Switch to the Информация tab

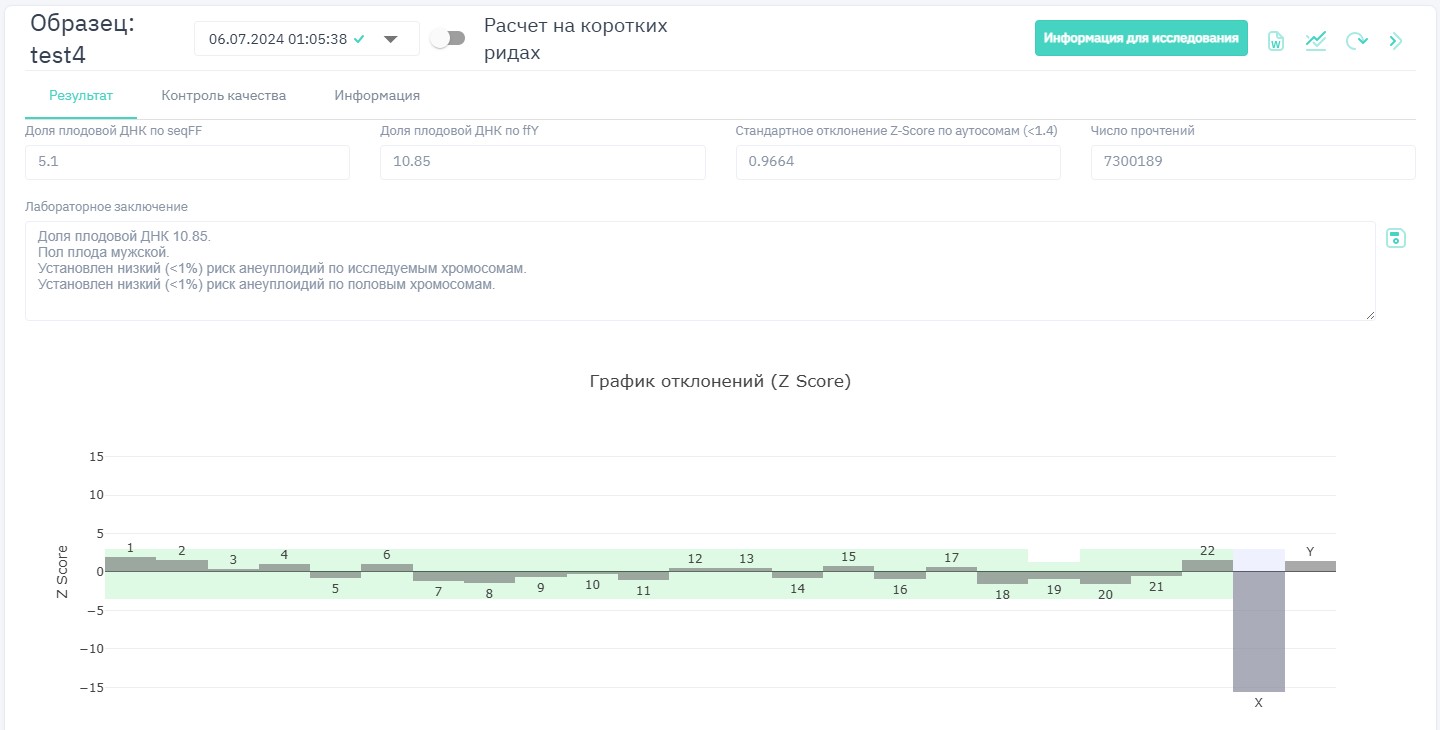(377, 96)
